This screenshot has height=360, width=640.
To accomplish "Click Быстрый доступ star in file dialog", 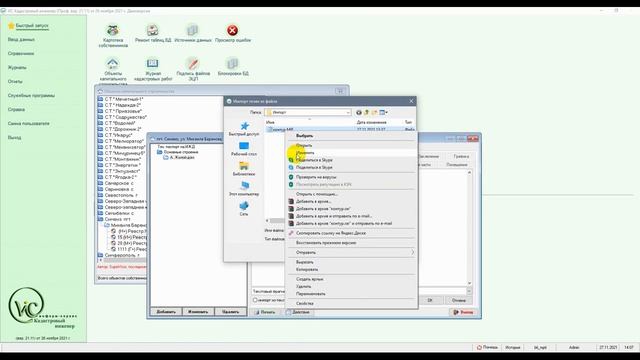I will tap(244, 129).
